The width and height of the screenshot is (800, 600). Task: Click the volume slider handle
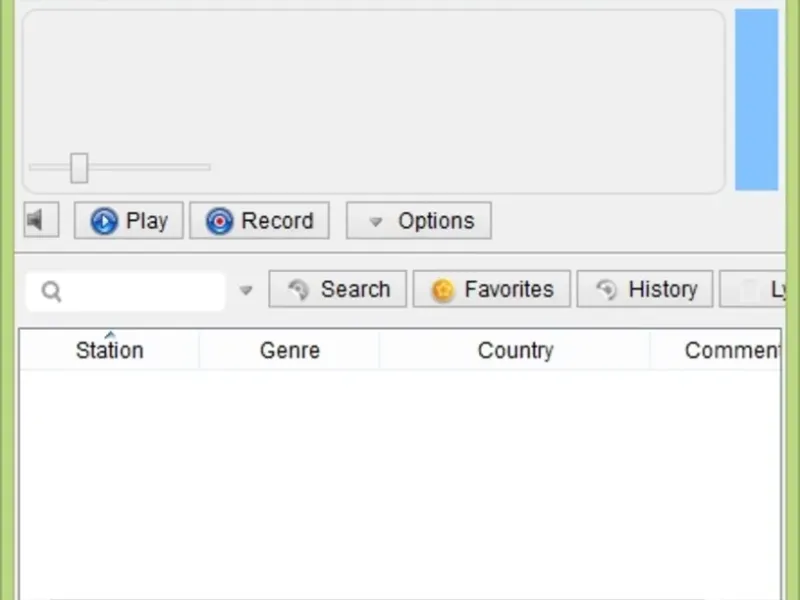(79, 168)
